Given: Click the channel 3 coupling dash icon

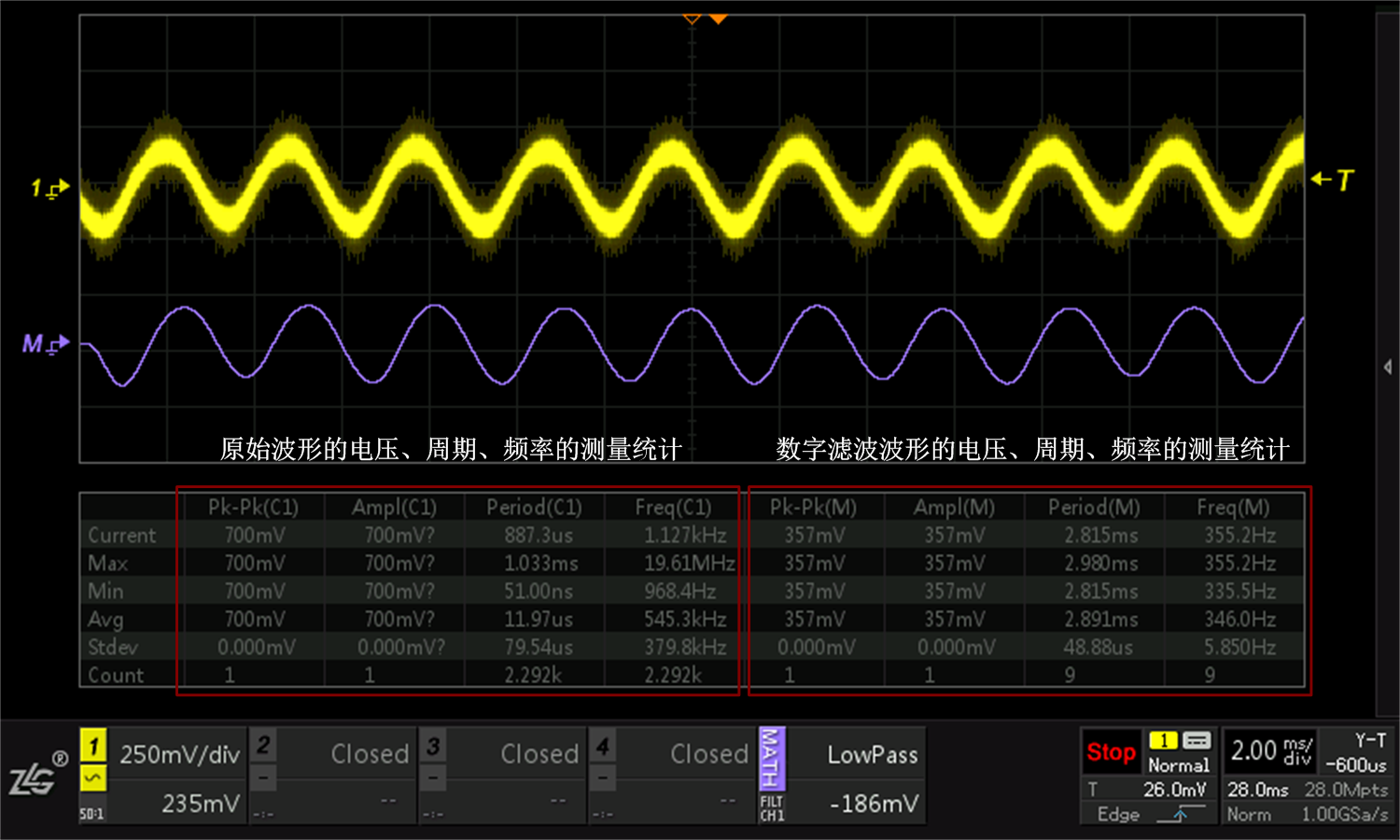Looking at the screenshot, I should pyautogui.click(x=433, y=777).
